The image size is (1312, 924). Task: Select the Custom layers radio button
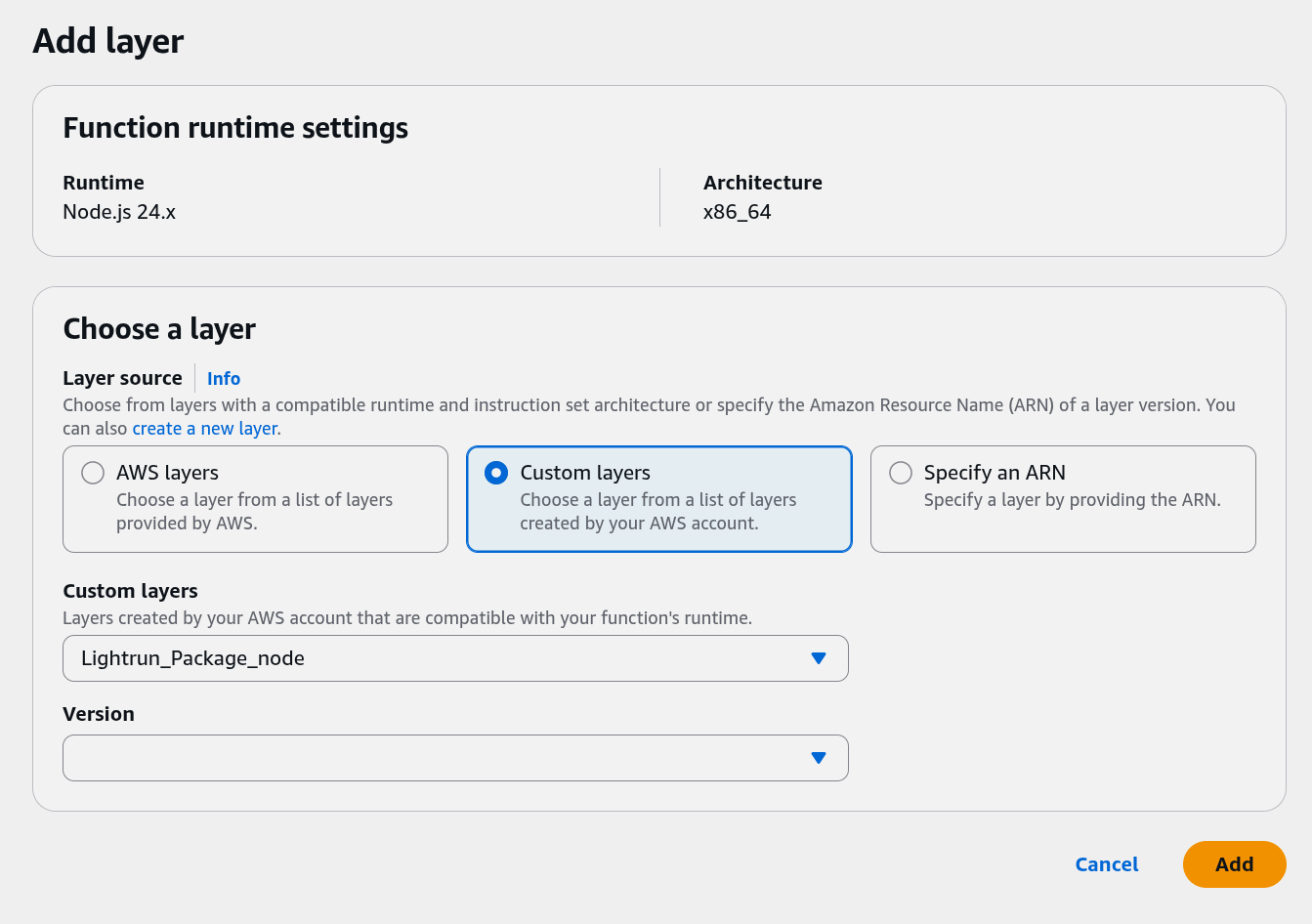click(496, 473)
